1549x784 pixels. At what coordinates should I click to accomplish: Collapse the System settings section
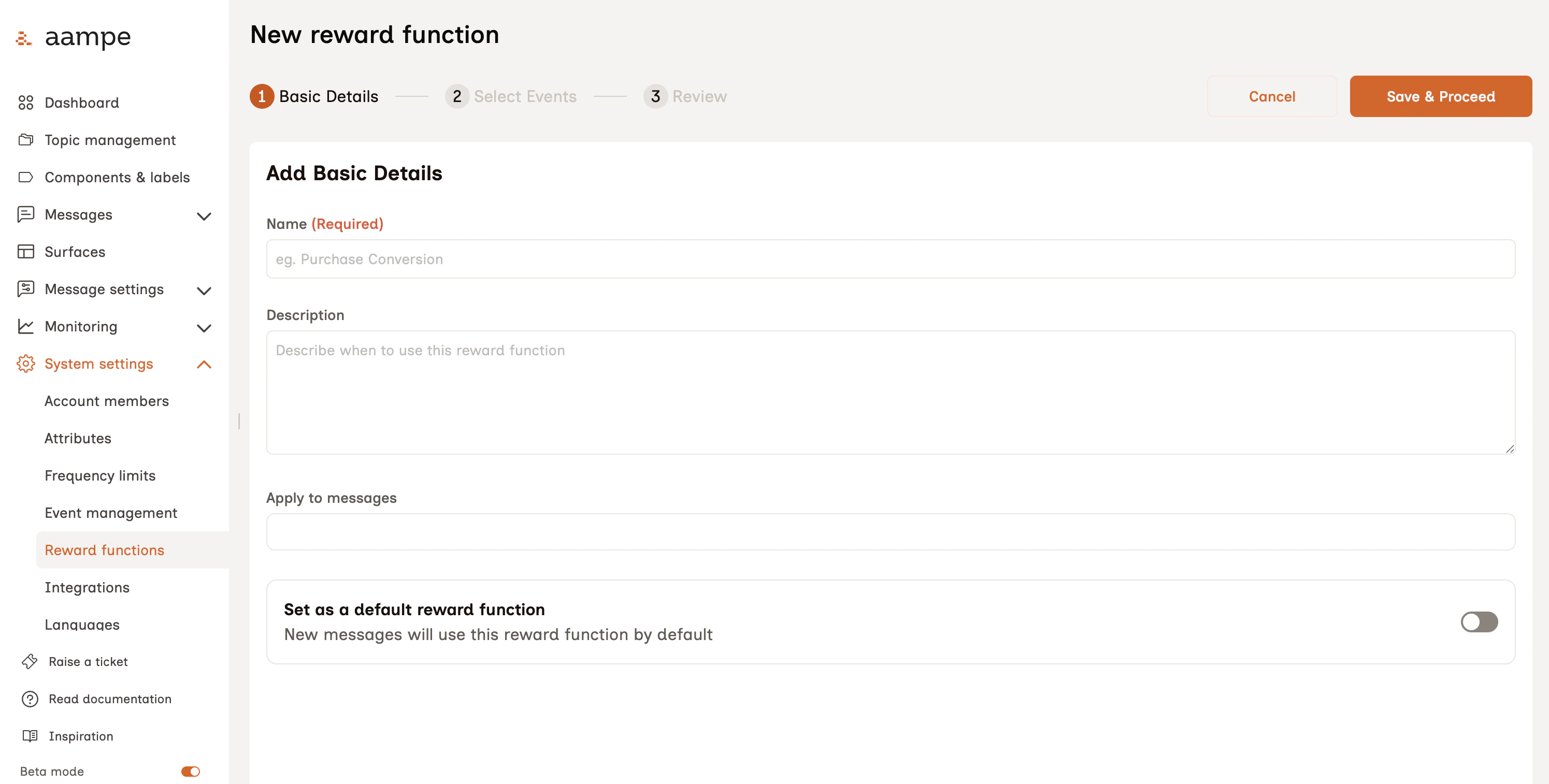[x=204, y=364]
